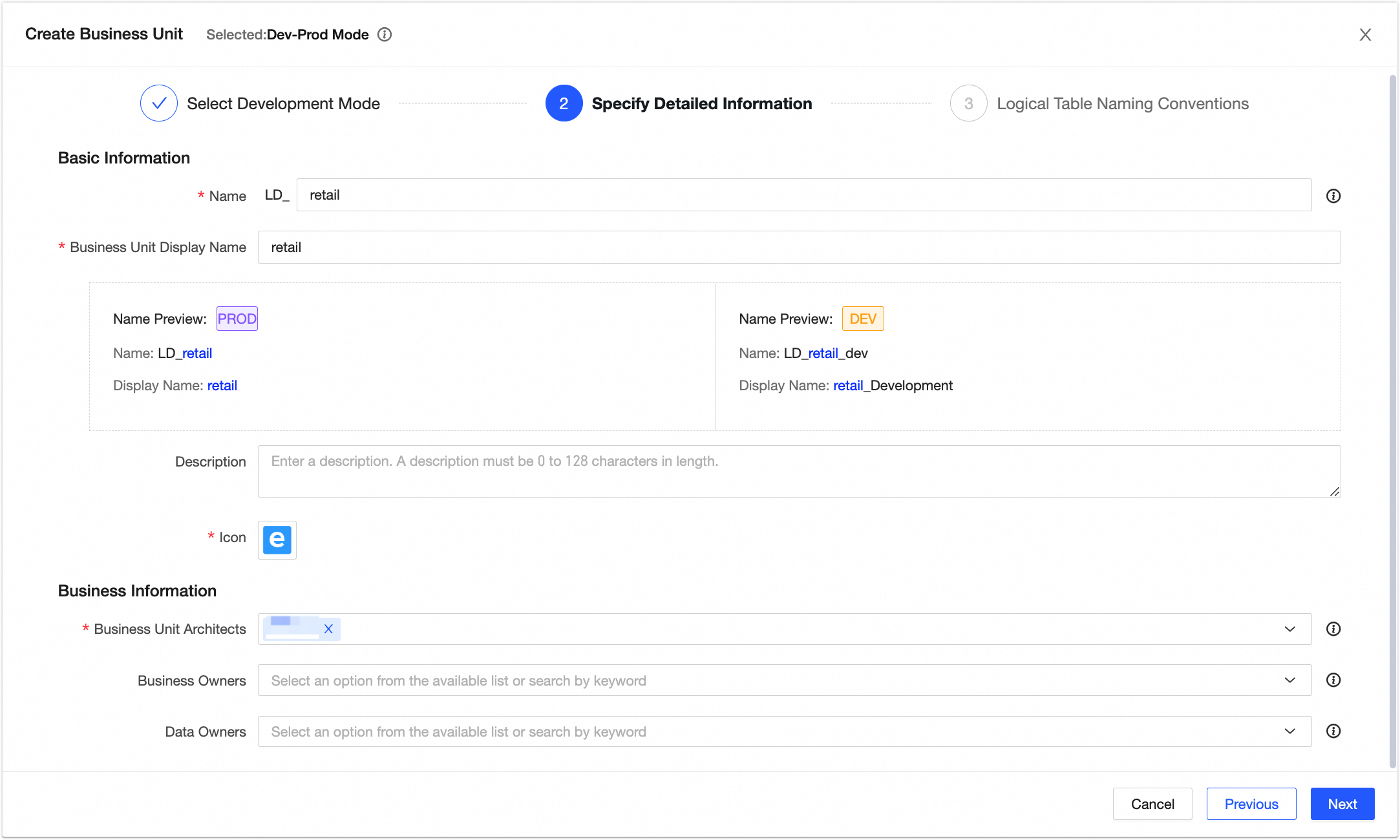Click the Business Unit Display Name field
1400x840 pixels.
tap(798, 247)
